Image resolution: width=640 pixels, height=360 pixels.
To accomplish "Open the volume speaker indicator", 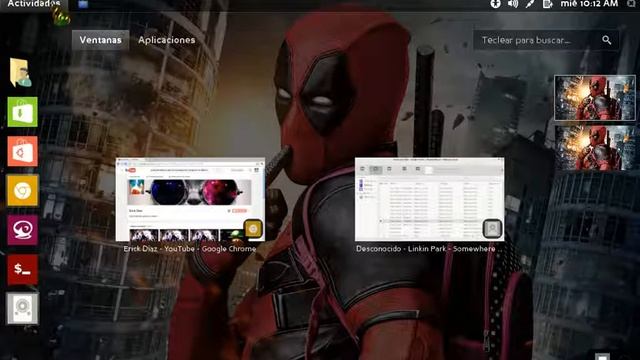I will pos(513,4).
